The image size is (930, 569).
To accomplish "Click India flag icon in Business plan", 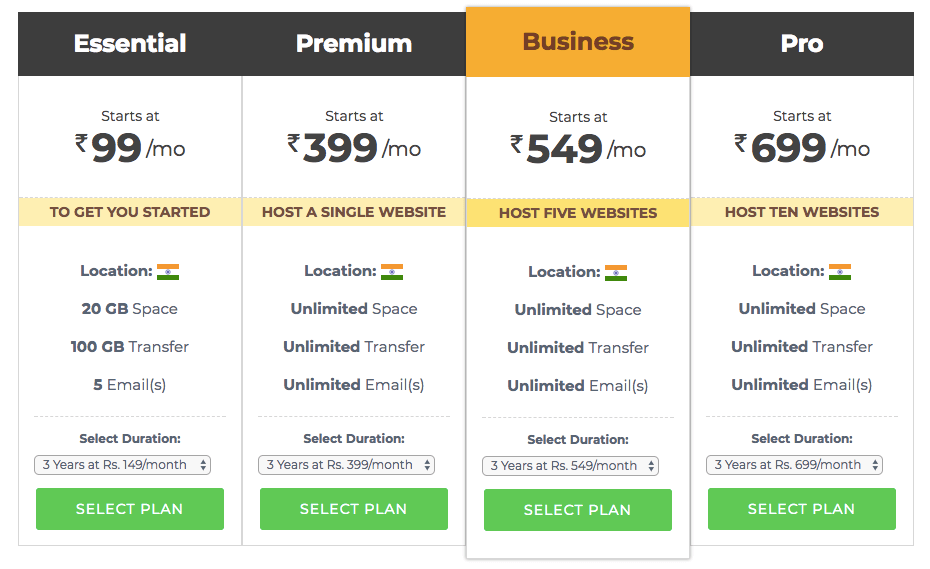I will click(x=616, y=273).
